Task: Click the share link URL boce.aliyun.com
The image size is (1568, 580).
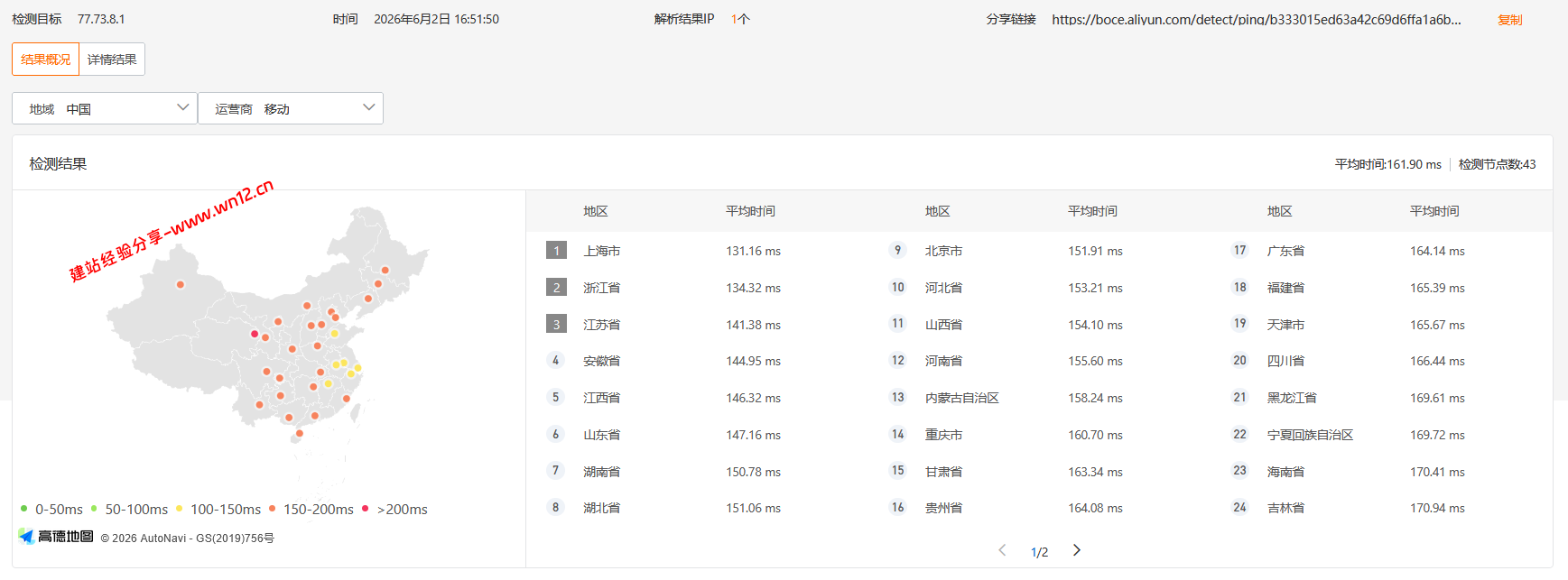Action: [1256, 20]
